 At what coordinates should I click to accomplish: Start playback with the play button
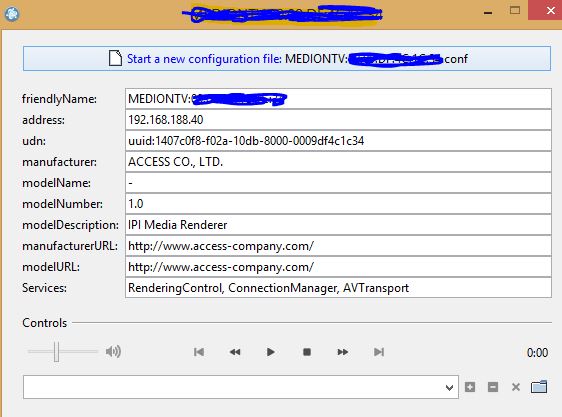pos(271,352)
